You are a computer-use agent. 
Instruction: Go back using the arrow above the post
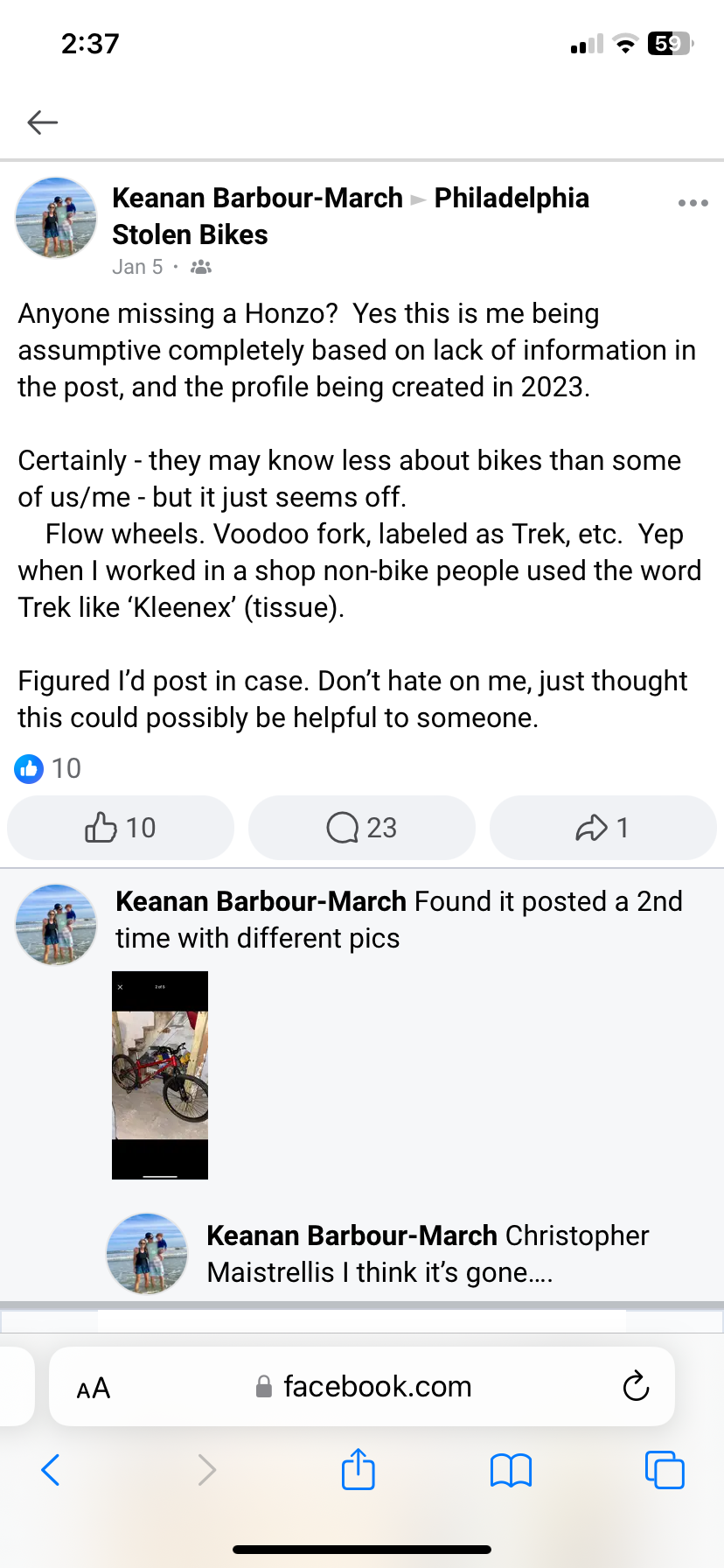[42, 122]
